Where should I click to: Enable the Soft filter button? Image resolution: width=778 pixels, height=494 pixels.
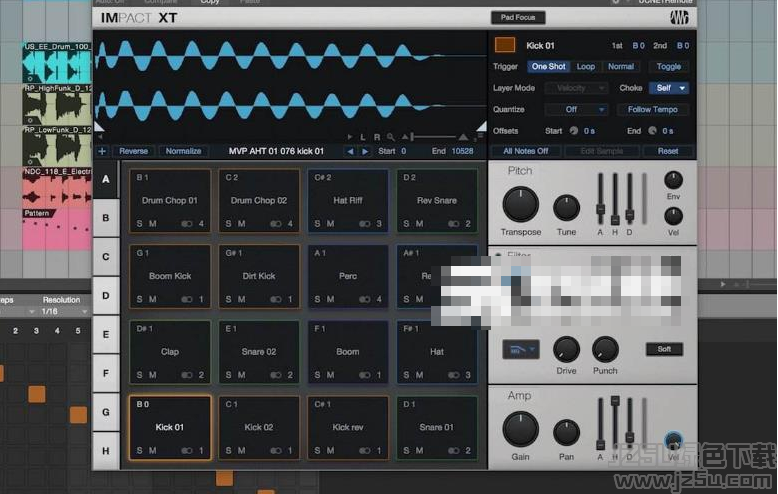(664, 349)
